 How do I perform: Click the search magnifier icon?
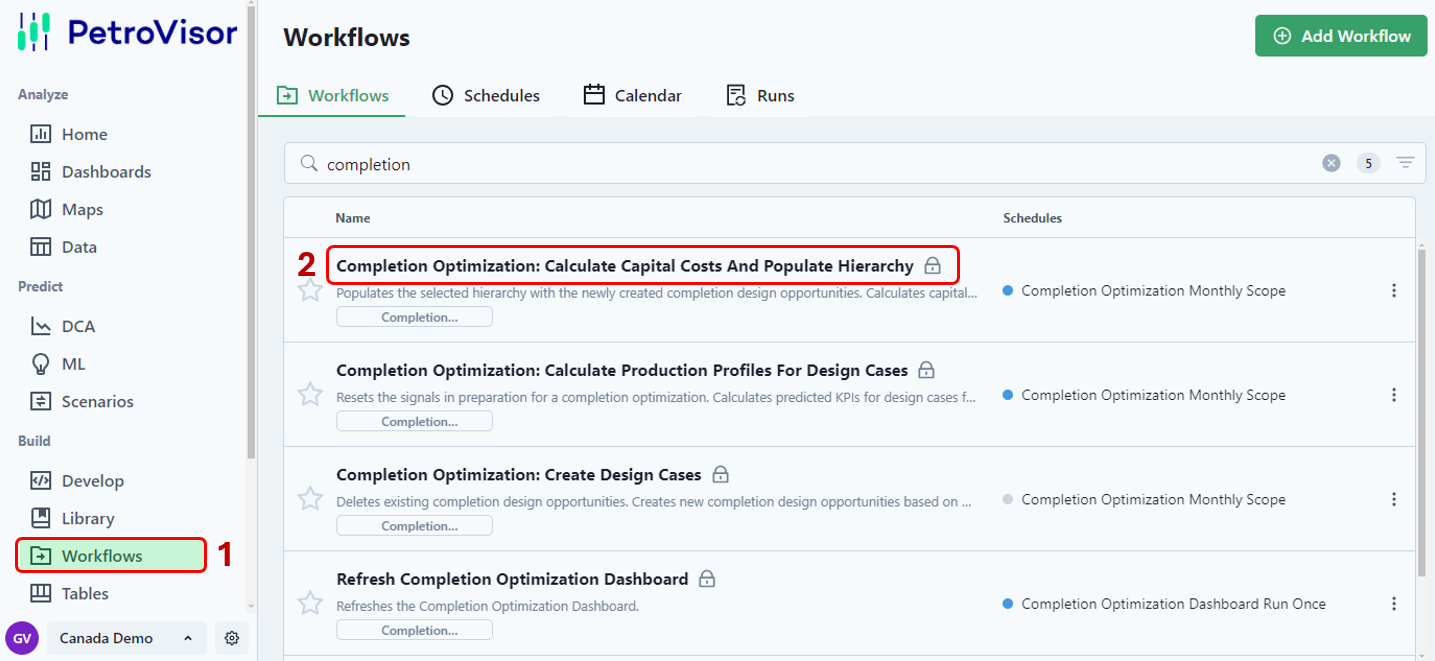(x=309, y=164)
